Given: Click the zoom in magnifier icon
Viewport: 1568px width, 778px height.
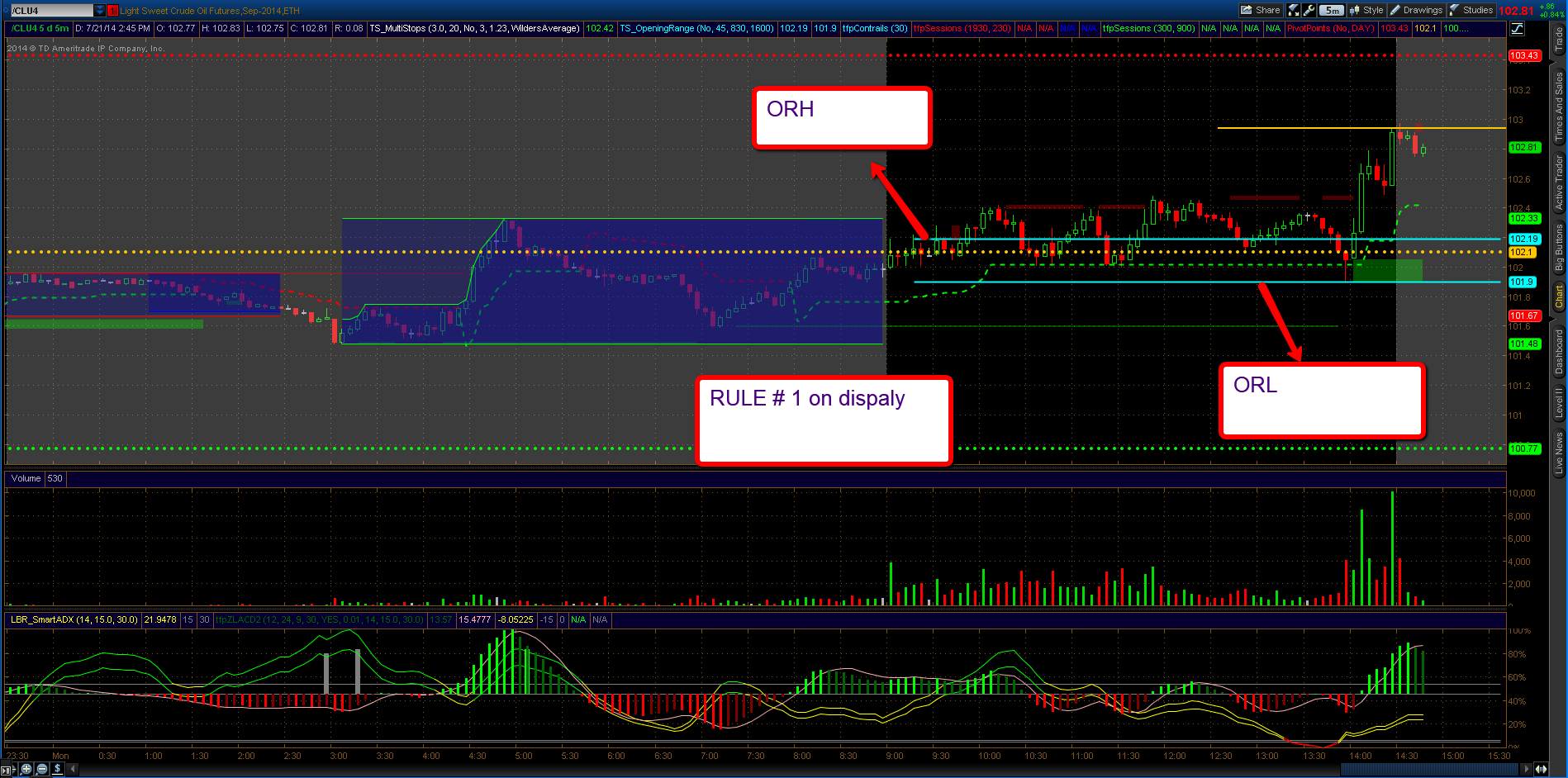Looking at the screenshot, I should (26, 769).
